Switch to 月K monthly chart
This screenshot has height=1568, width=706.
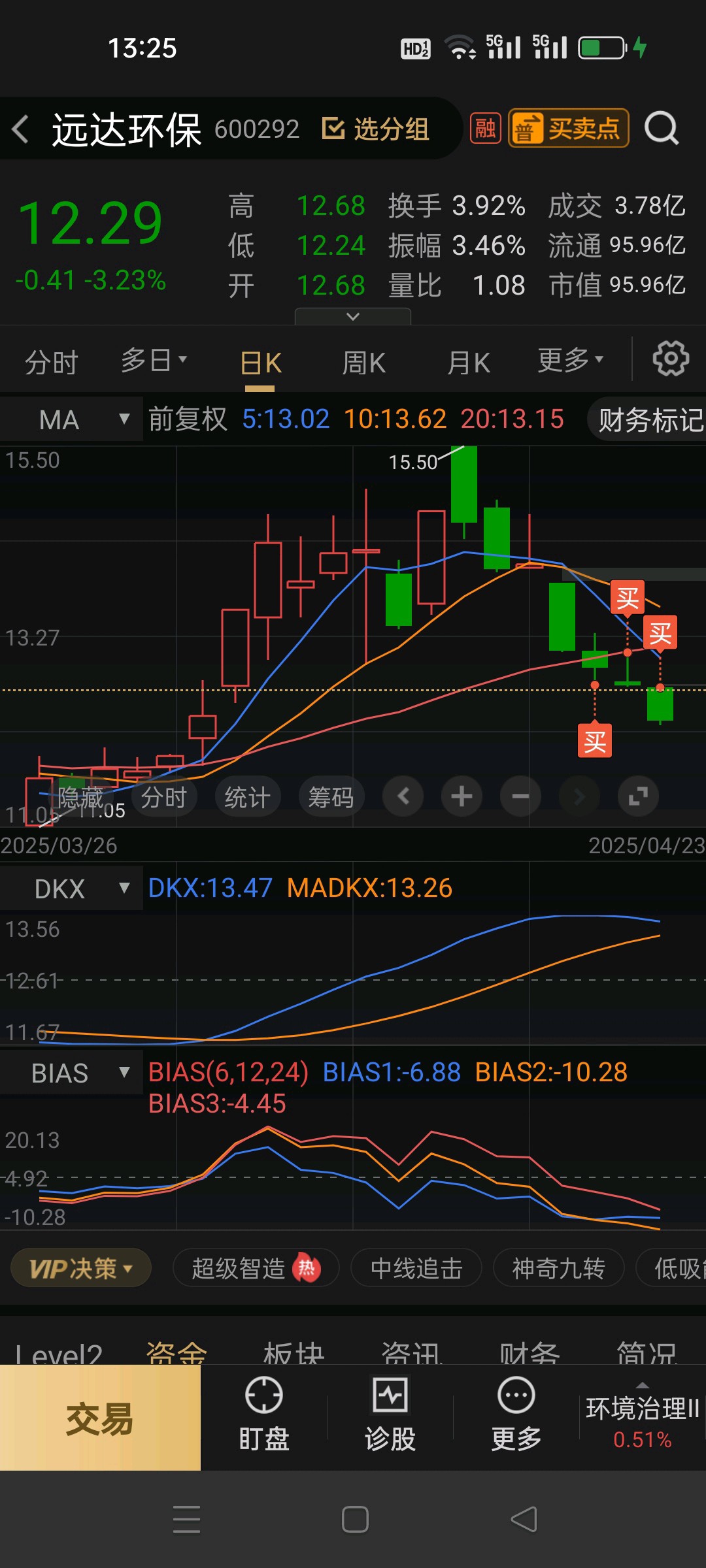[468, 363]
